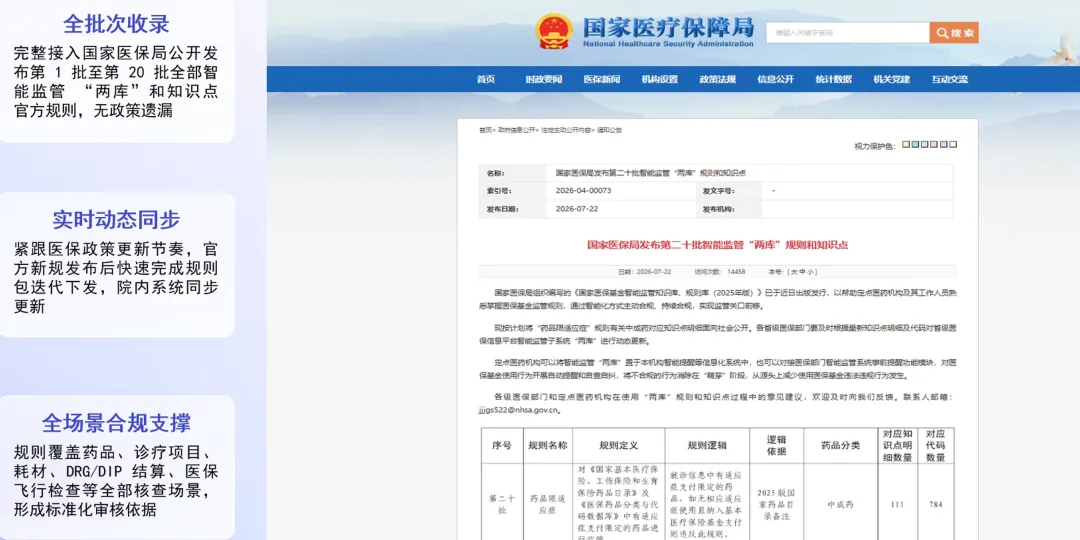Screen dimensions: 1080x540
Task: Set font size to 小 (small)
Action: pyautogui.click(x=811, y=272)
